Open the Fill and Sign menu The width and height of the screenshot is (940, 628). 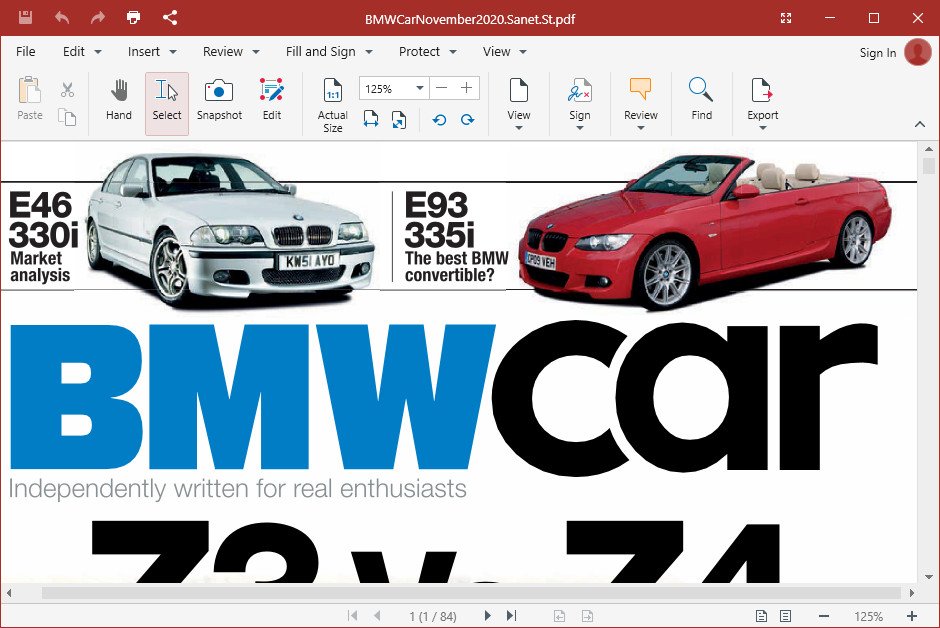329,52
